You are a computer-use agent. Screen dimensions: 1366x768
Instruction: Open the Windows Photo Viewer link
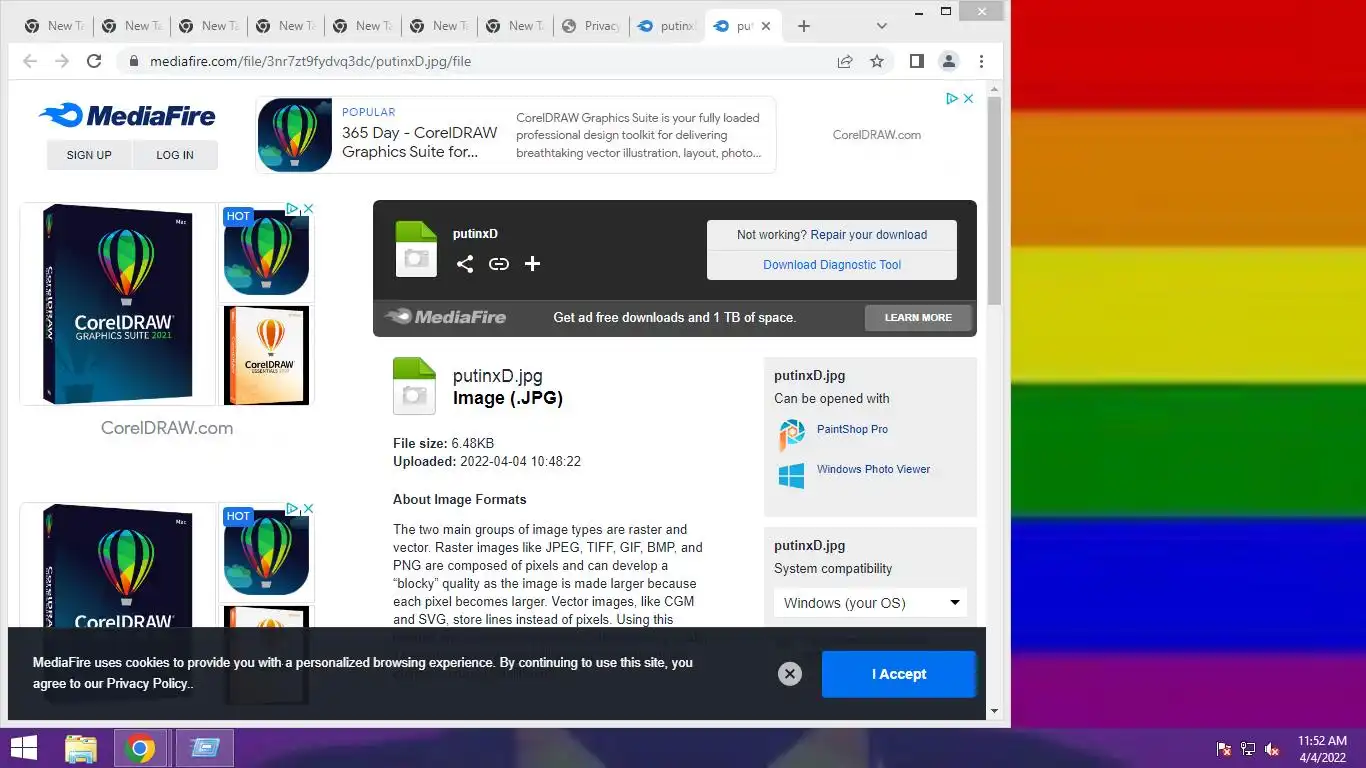click(x=873, y=469)
